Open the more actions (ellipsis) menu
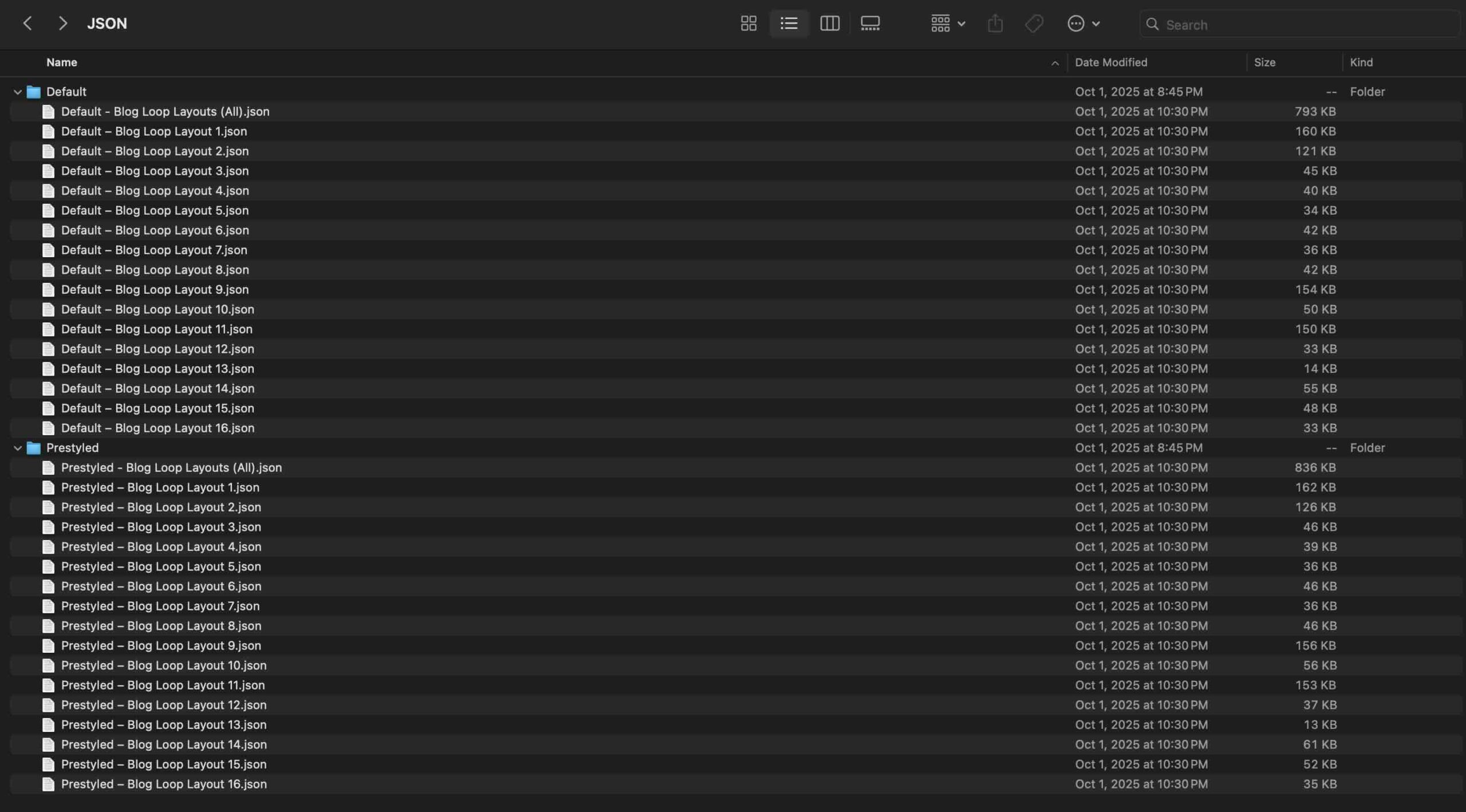Viewport: 1466px width, 812px height. [x=1082, y=23]
